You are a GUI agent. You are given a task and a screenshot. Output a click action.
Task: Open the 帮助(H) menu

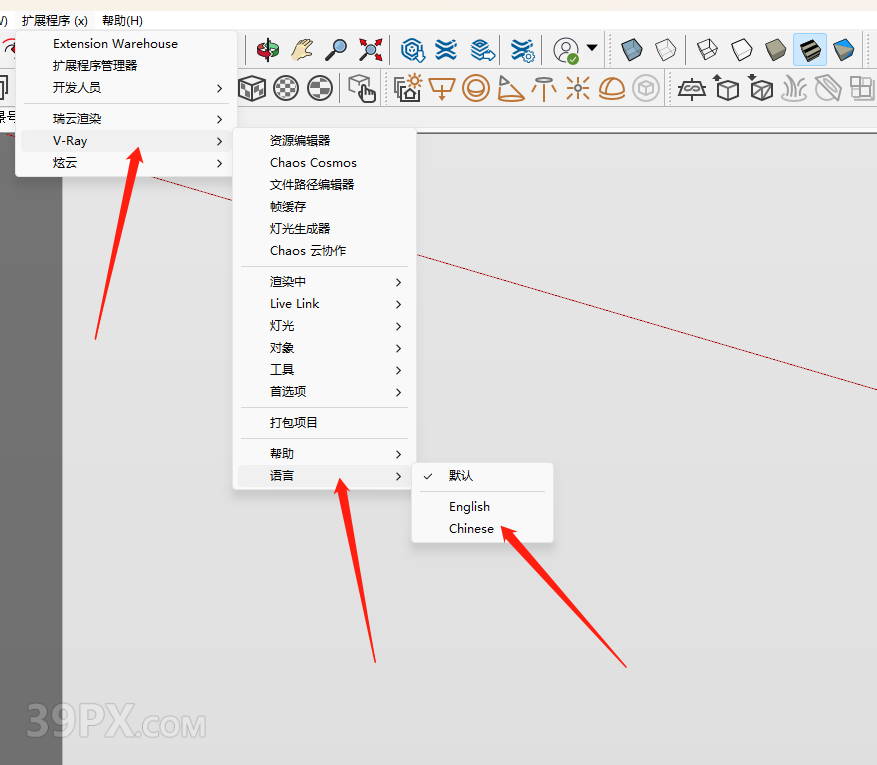pyautogui.click(x=122, y=21)
